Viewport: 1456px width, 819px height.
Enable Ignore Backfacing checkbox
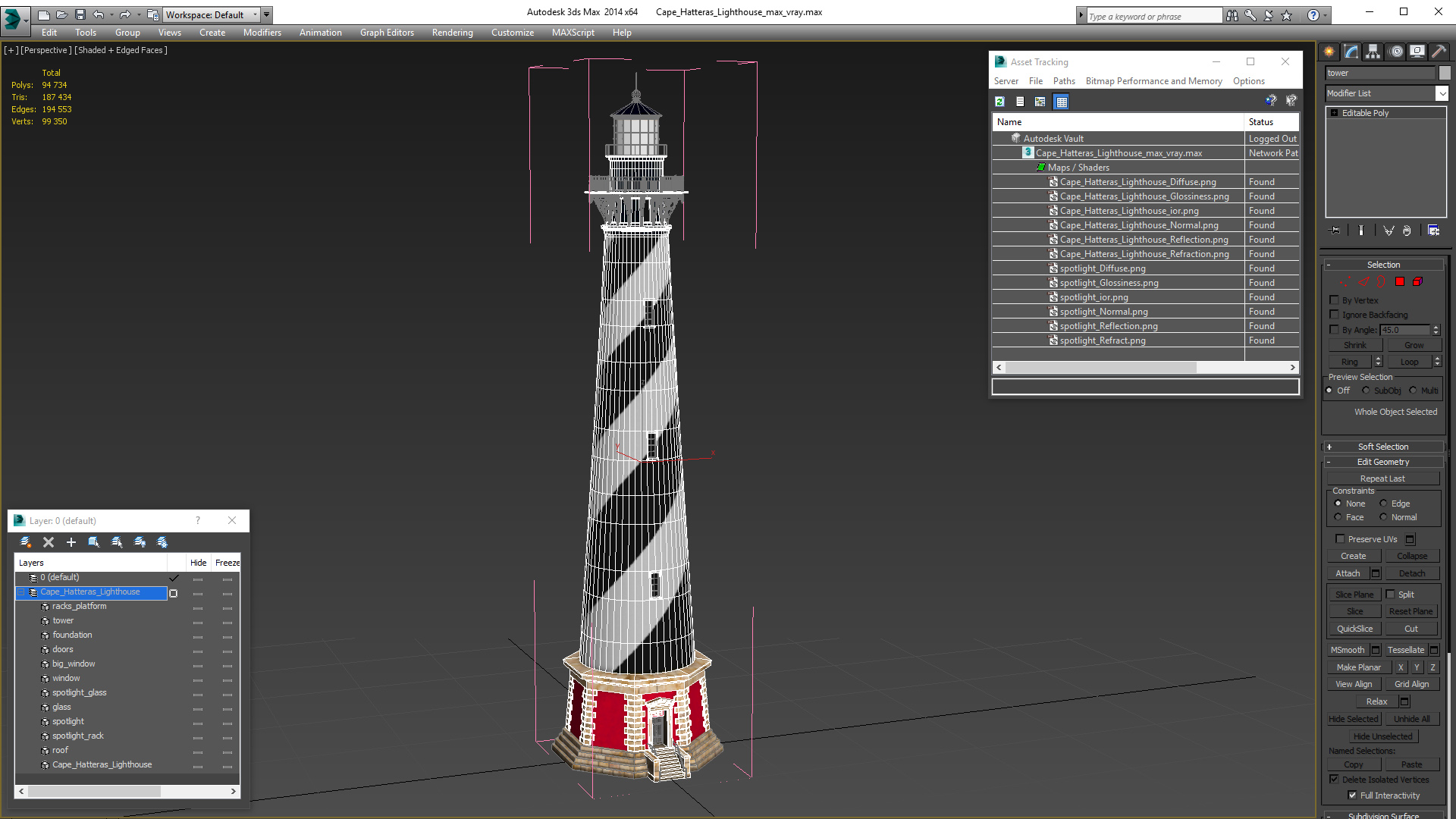(x=1335, y=315)
